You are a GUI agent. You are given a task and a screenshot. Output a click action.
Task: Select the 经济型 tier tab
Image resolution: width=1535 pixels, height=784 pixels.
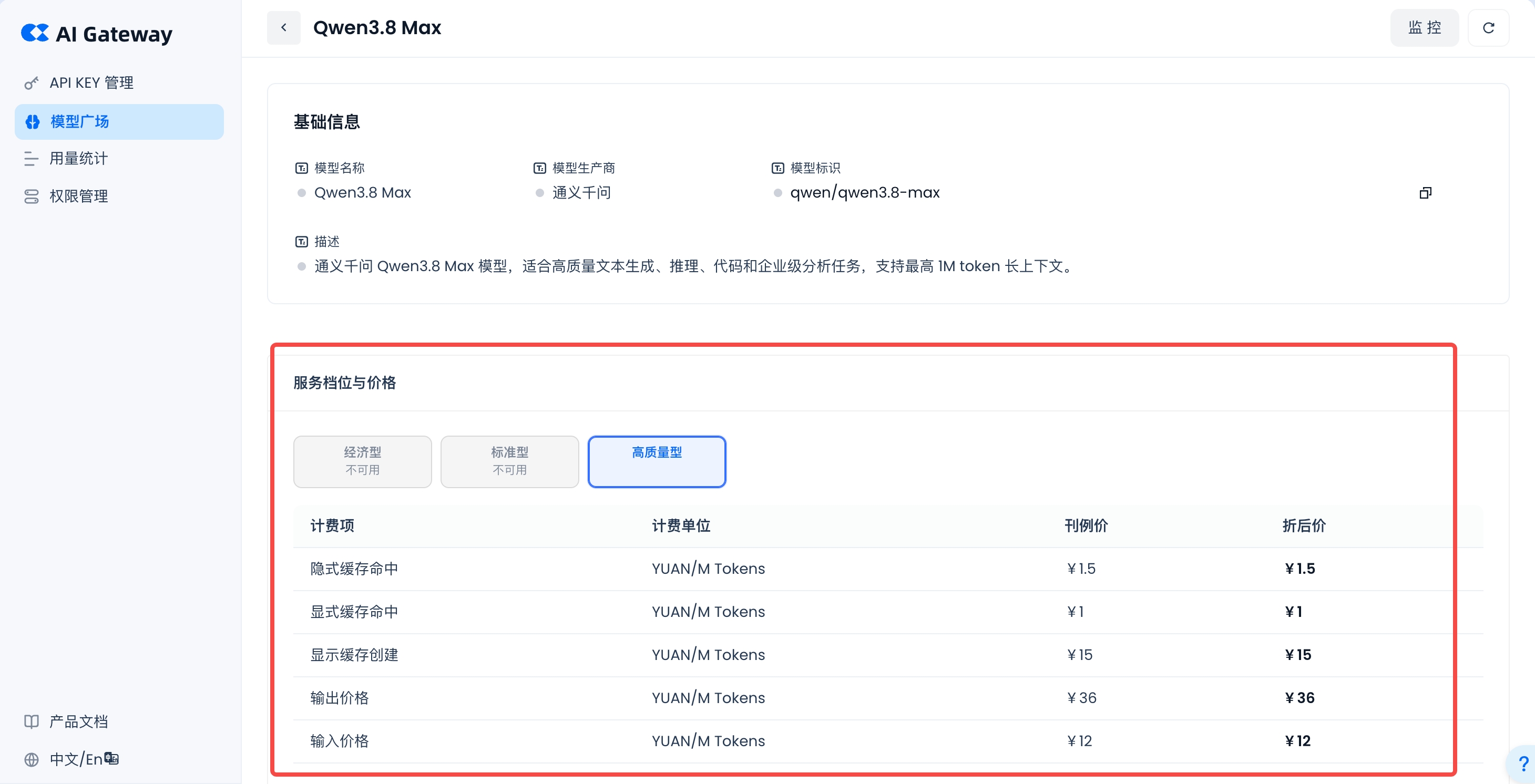362,461
